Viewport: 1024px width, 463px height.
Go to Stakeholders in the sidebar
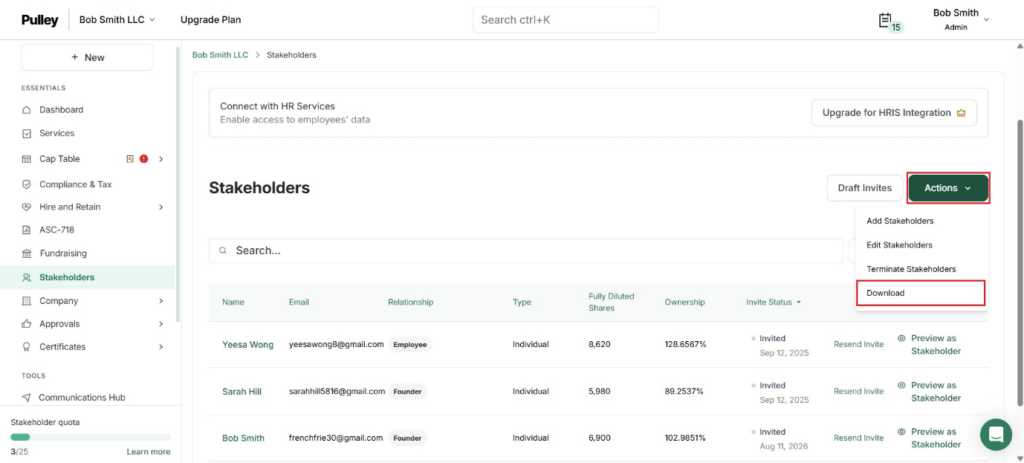coord(88,278)
